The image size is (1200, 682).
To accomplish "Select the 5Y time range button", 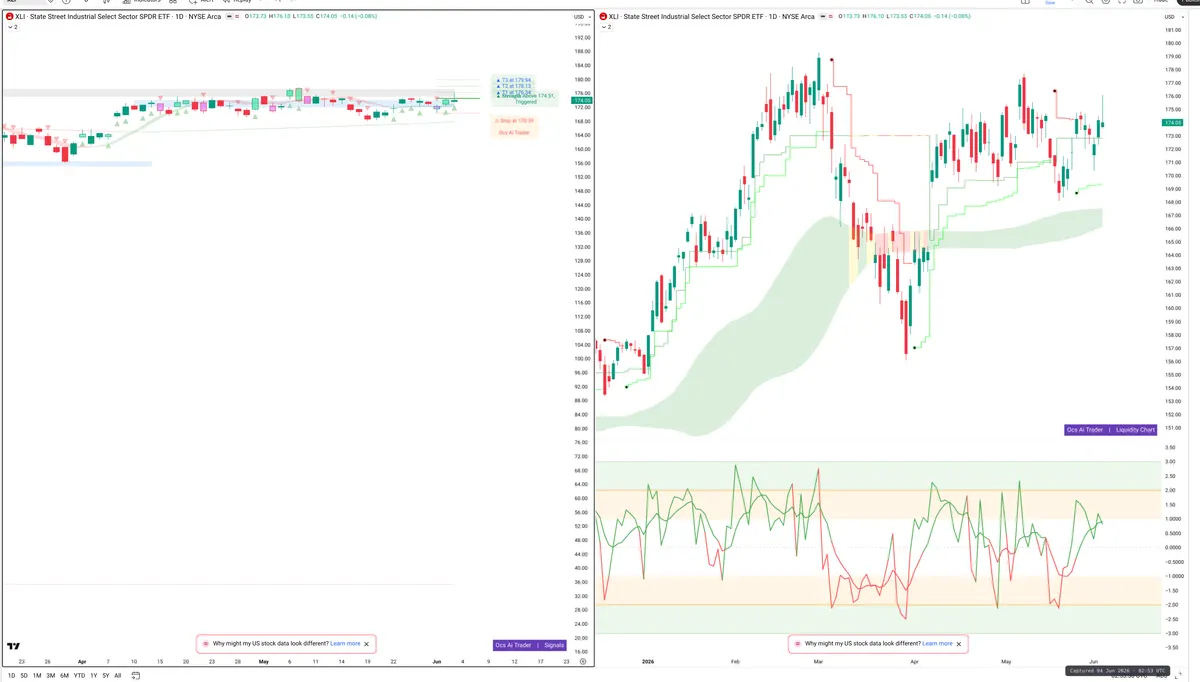I will coord(106,676).
